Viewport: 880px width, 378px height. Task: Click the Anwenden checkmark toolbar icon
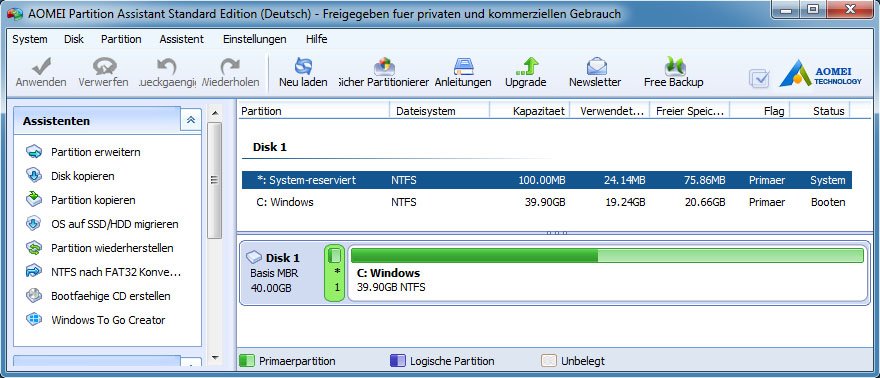41,66
